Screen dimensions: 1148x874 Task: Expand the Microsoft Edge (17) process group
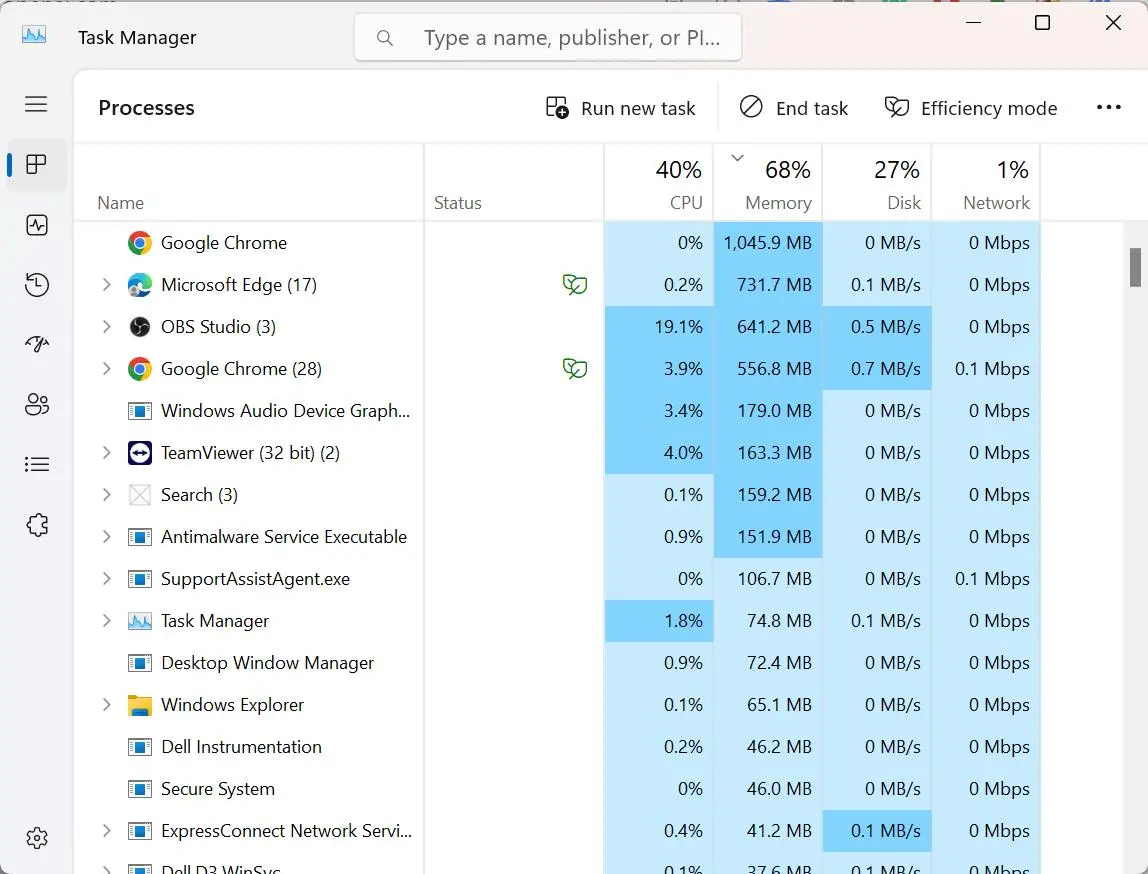pyautogui.click(x=106, y=285)
